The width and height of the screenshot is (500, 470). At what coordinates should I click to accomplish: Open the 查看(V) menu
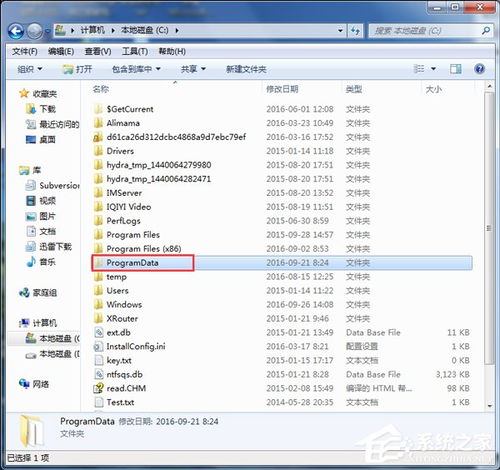point(98,51)
